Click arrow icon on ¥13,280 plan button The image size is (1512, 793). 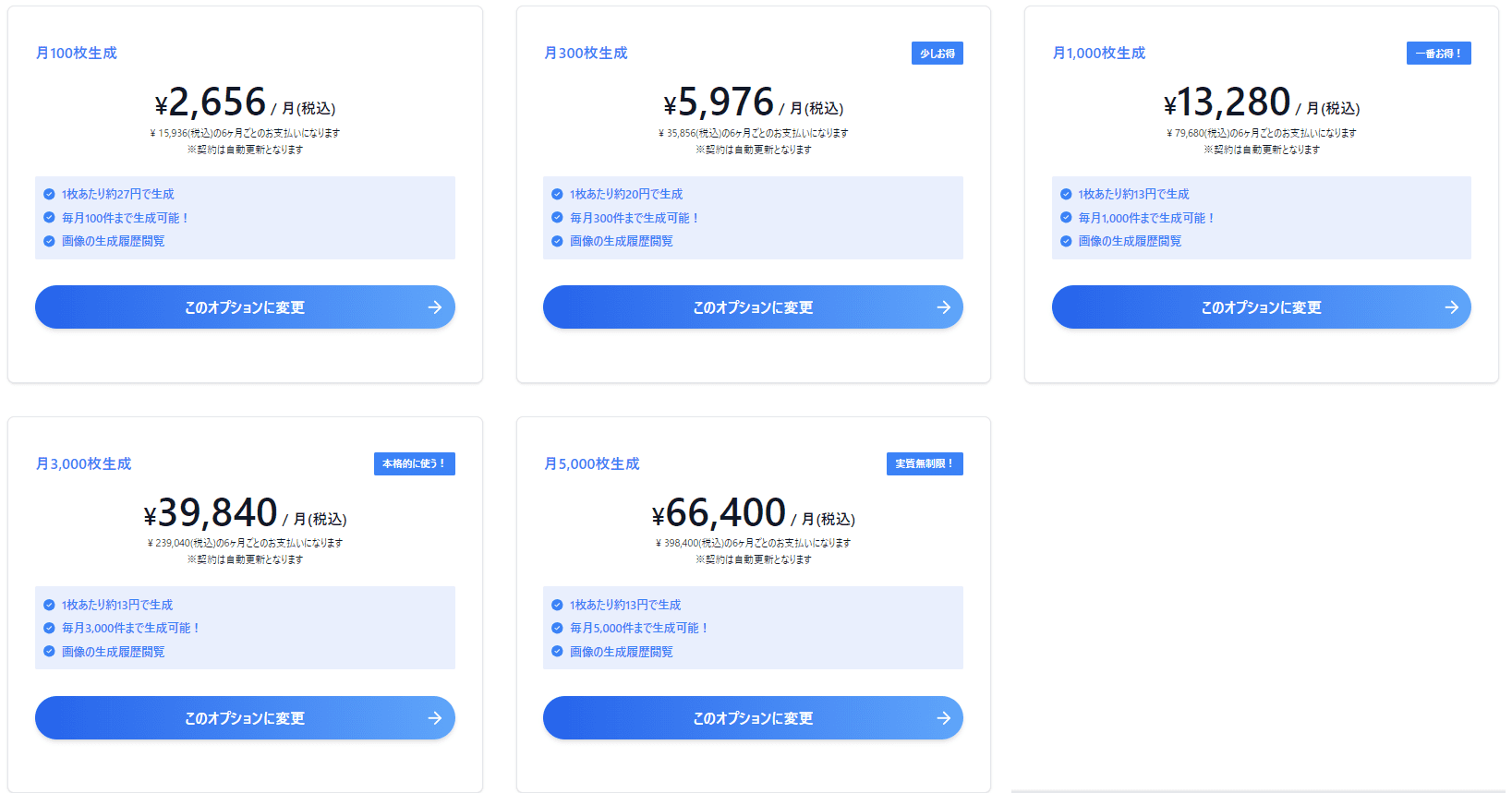[x=1452, y=307]
